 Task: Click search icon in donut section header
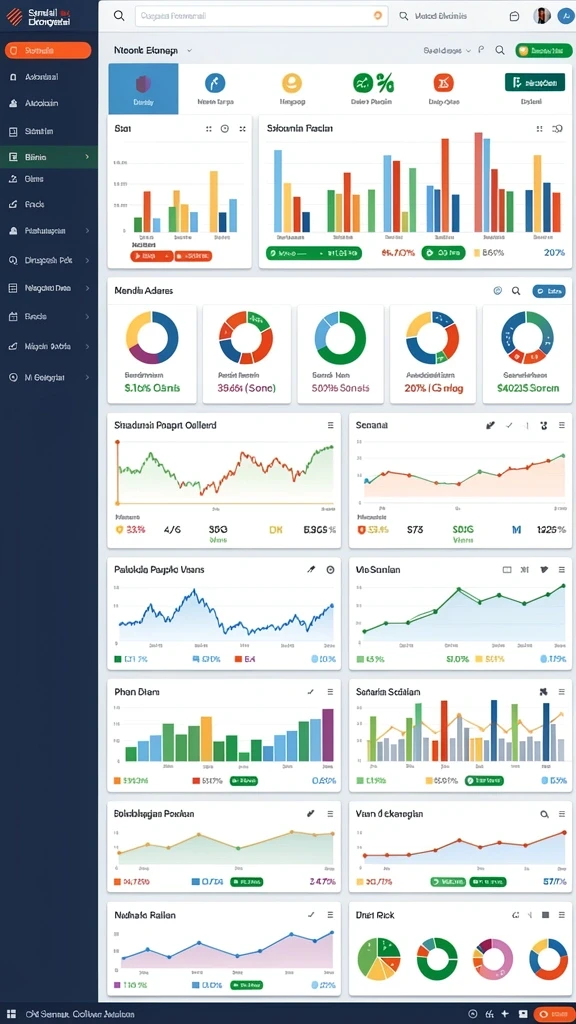tap(516, 291)
